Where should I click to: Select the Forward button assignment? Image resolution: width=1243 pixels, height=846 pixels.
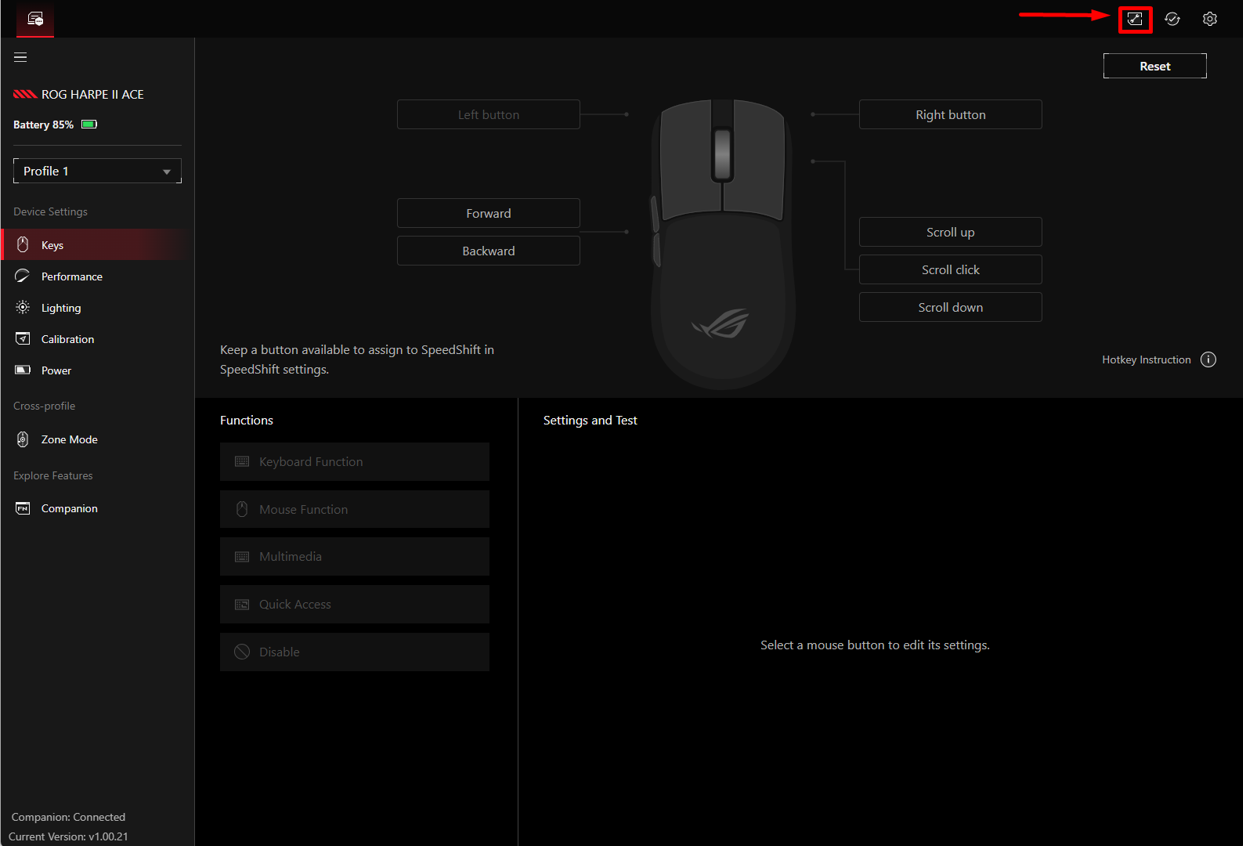tap(488, 213)
